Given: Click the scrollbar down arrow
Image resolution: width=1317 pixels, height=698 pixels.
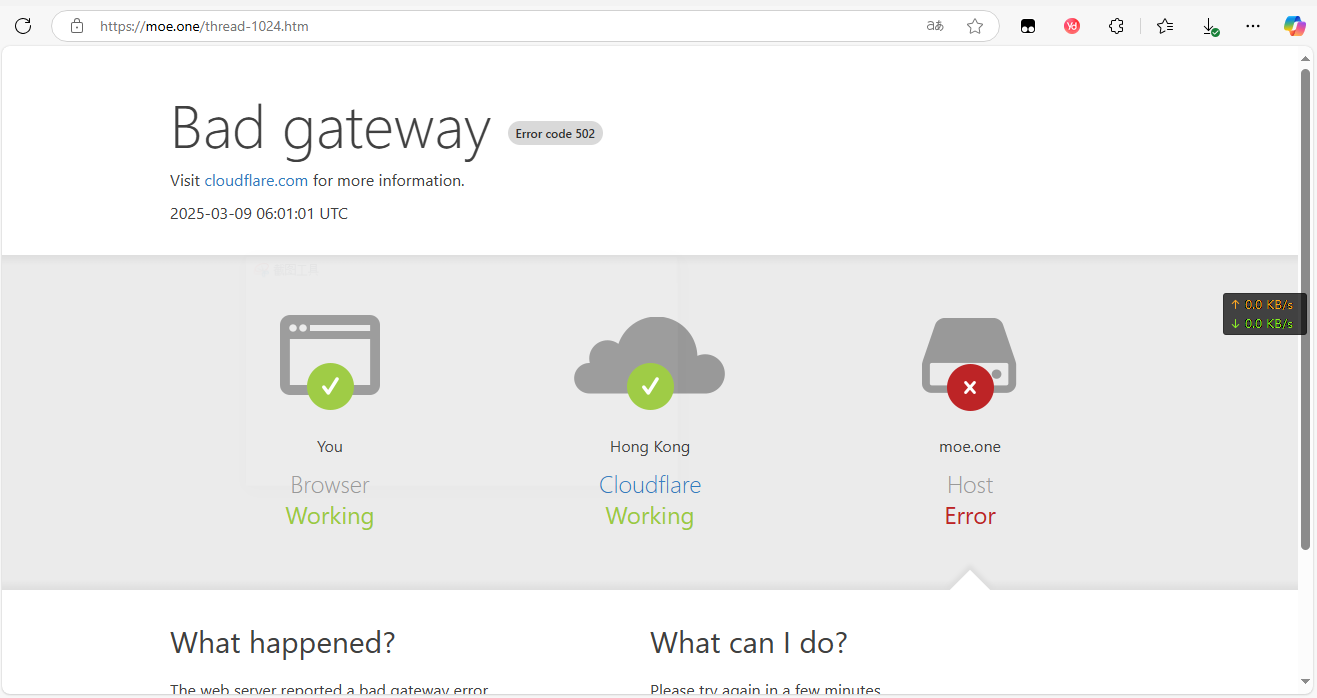Looking at the screenshot, I should [x=1305, y=682].
